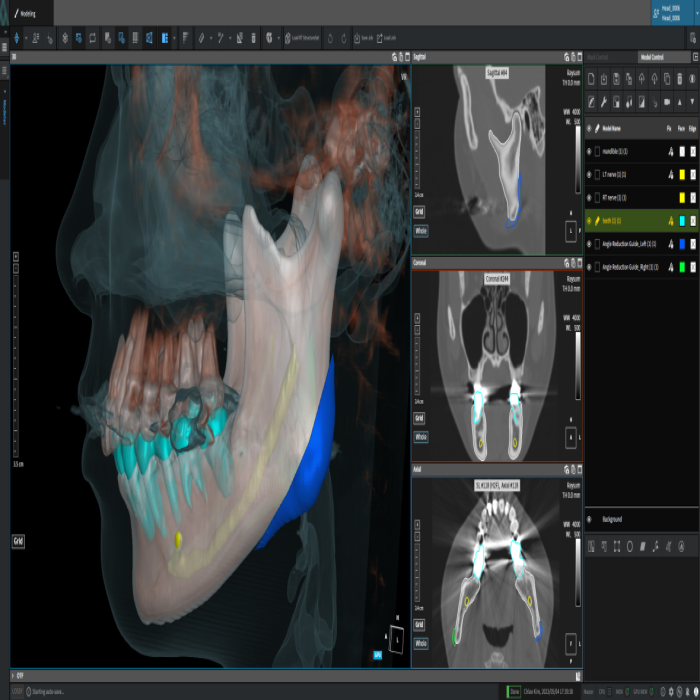Click the undo arrow in top toolbar

(330, 38)
